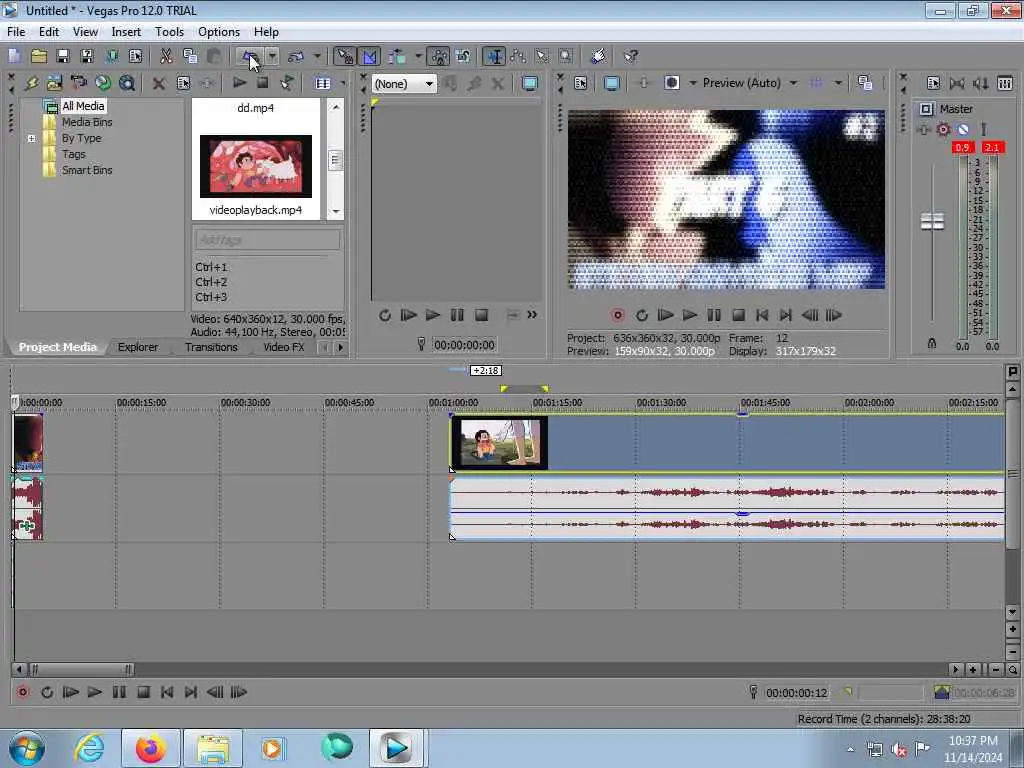The width and height of the screenshot is (1024, 768).
Task: Toggle Auto Ripple button
Action: tap(397, 57)
